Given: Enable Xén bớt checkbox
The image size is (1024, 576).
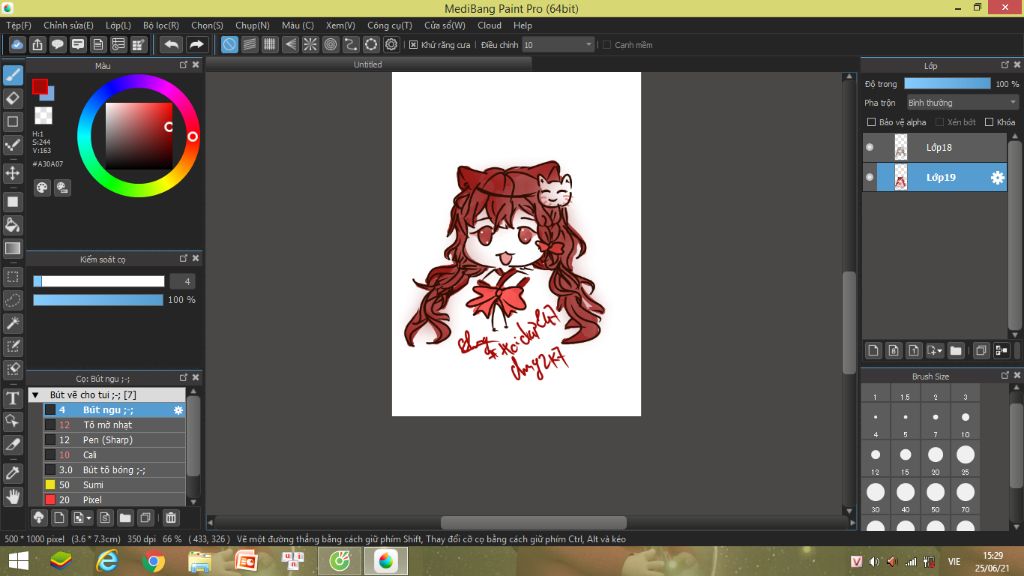Looking at the screenshot, I should 940,122.
